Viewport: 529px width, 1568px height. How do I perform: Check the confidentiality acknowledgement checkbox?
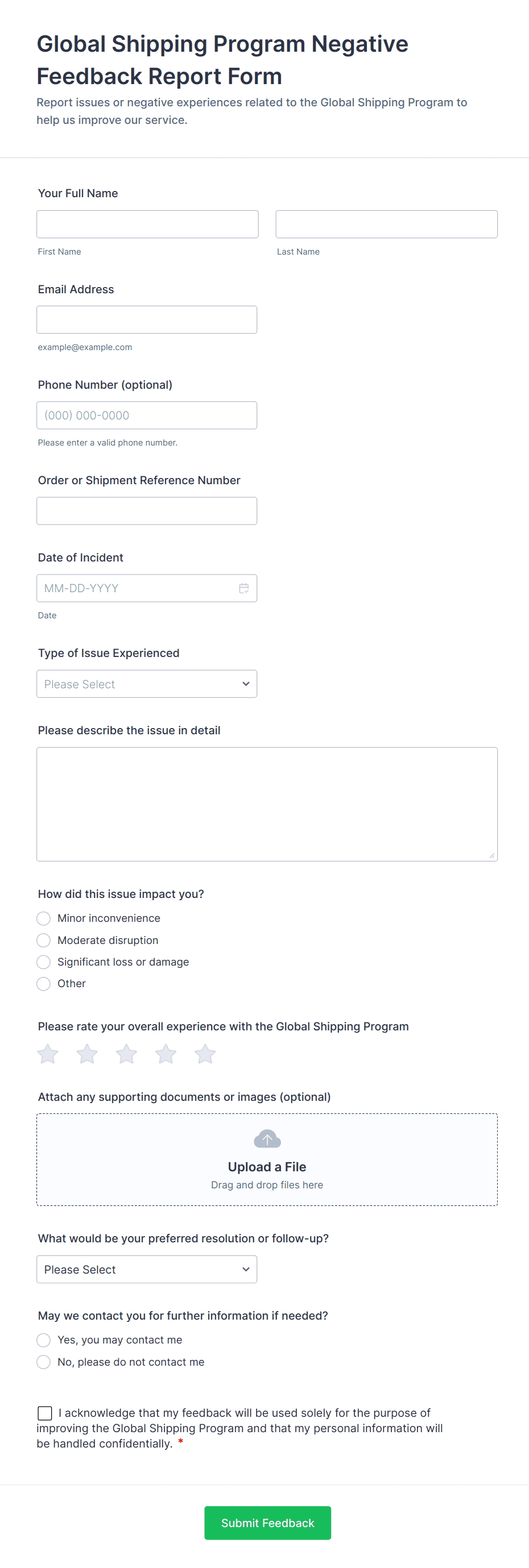45,1413
